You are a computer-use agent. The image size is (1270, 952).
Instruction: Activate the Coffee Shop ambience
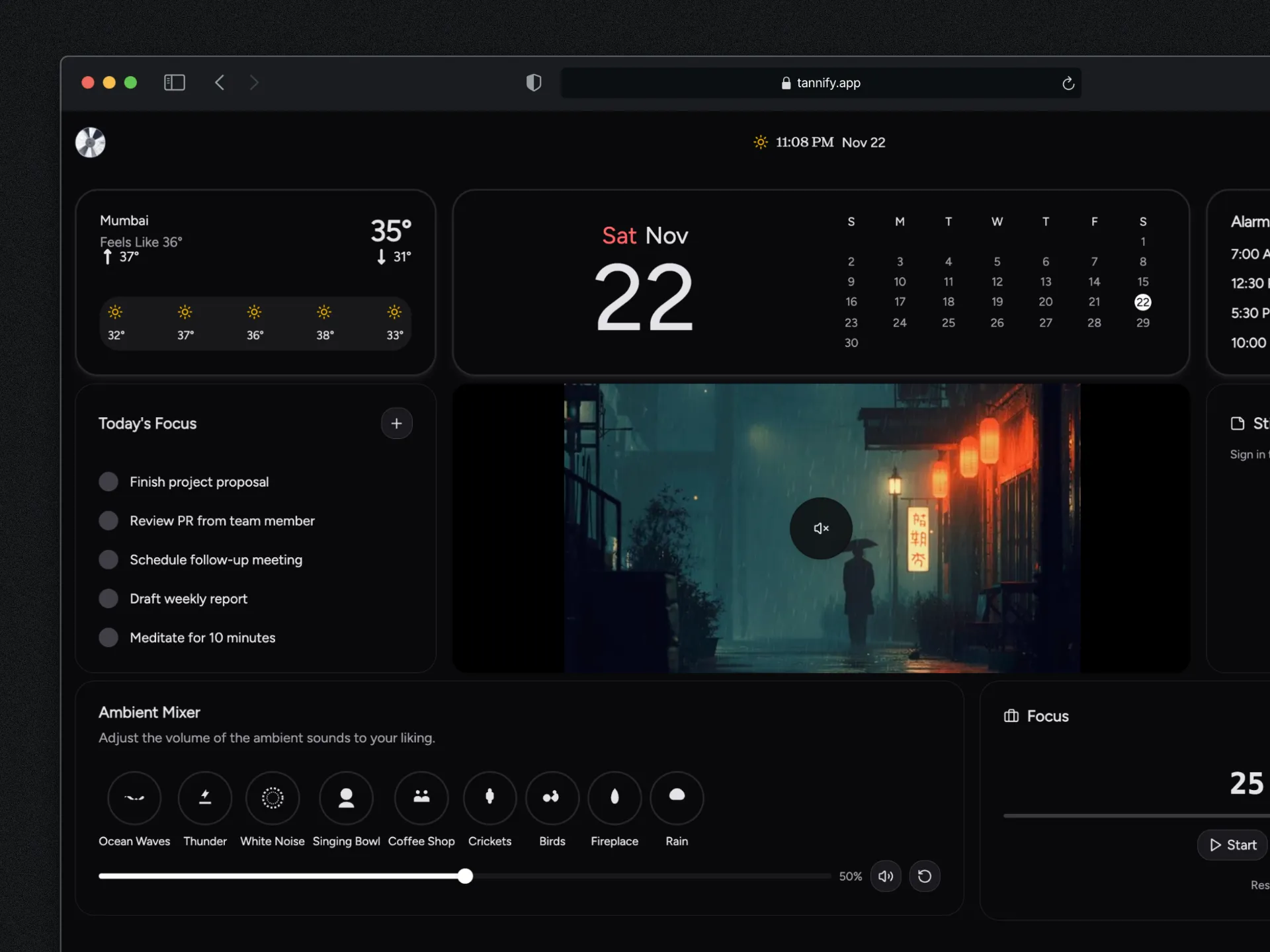point(421,798)
